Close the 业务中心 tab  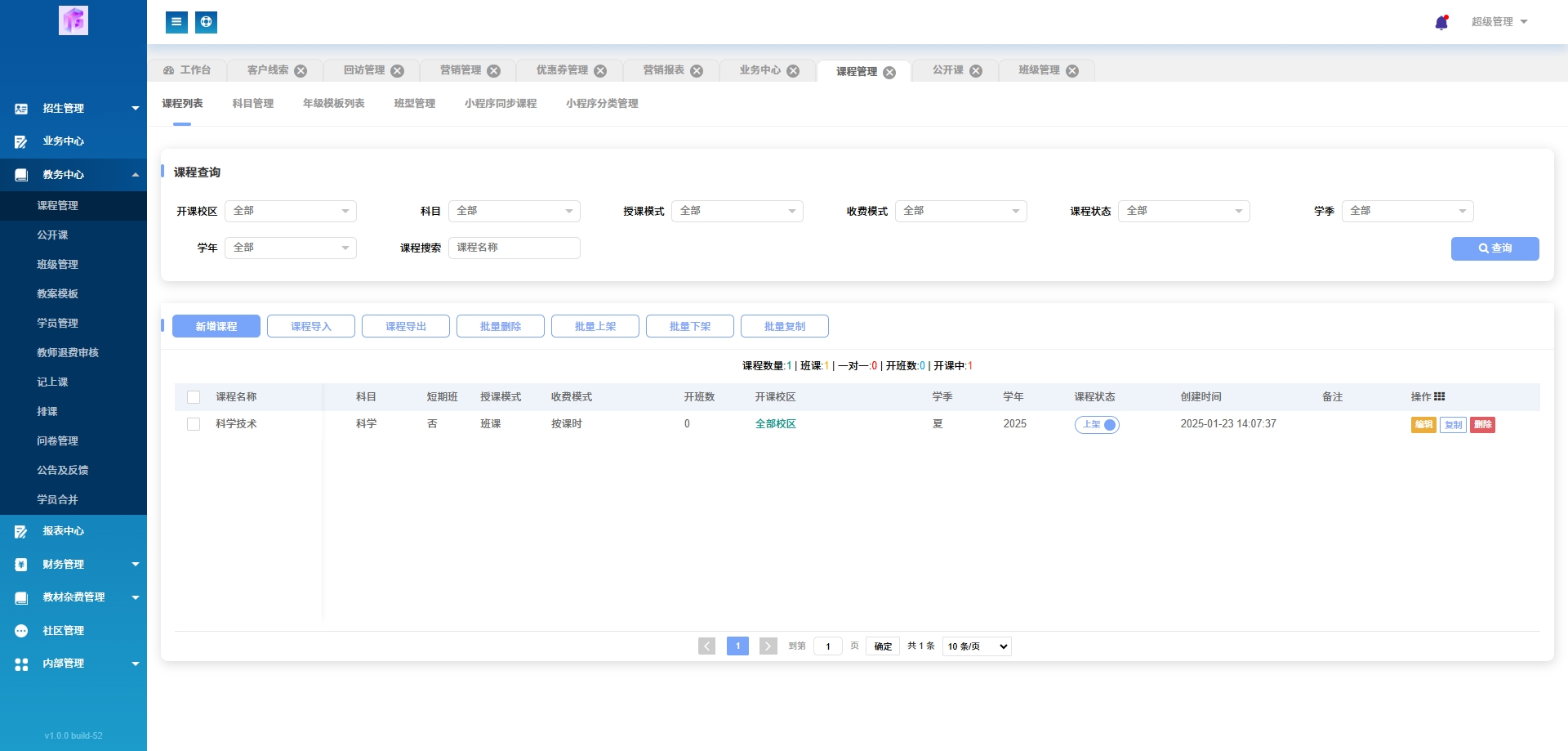793,71
